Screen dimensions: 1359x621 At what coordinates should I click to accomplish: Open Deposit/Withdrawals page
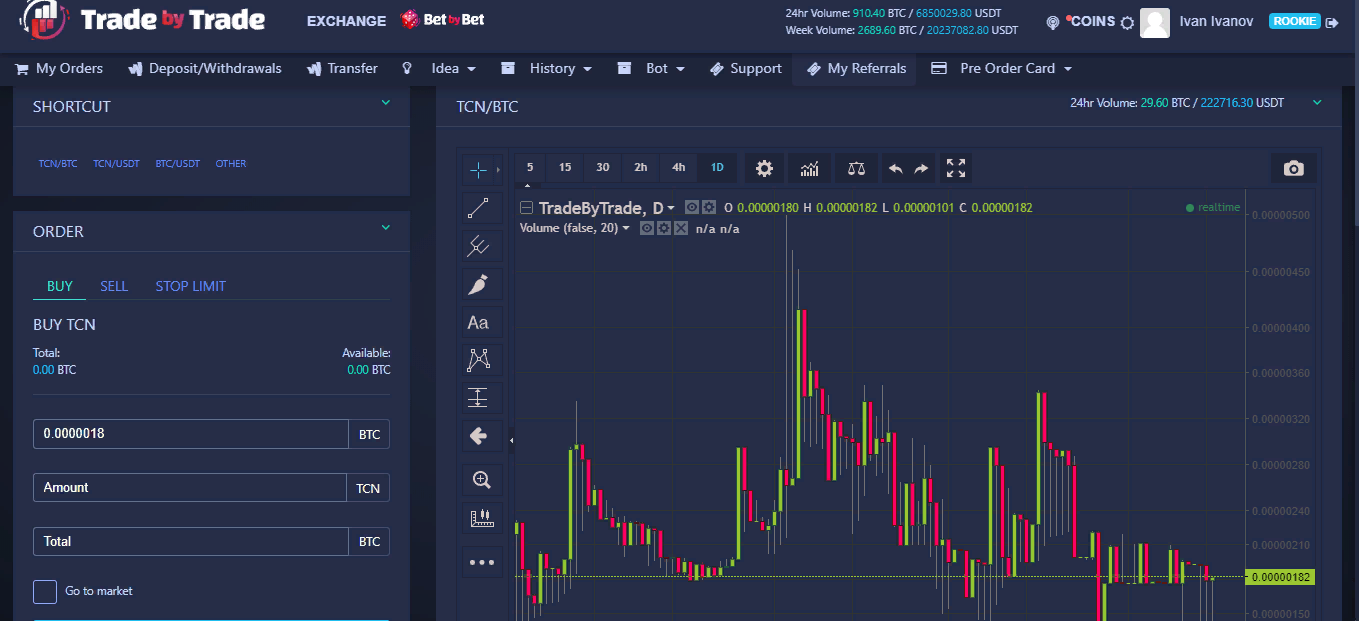click(x=205, y=68)
